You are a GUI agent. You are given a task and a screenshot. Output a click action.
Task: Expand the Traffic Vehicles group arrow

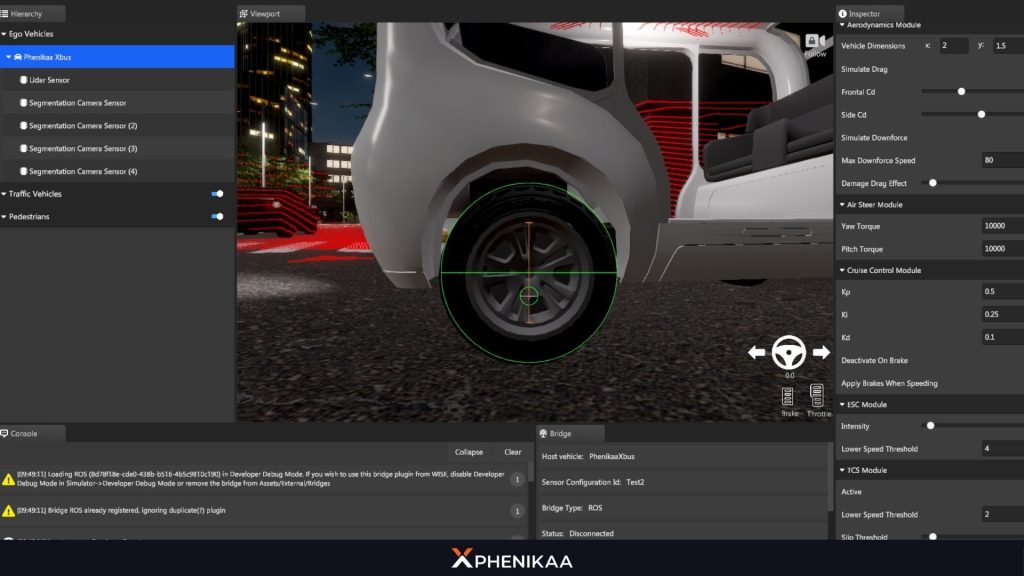click(x=4, y=194)
